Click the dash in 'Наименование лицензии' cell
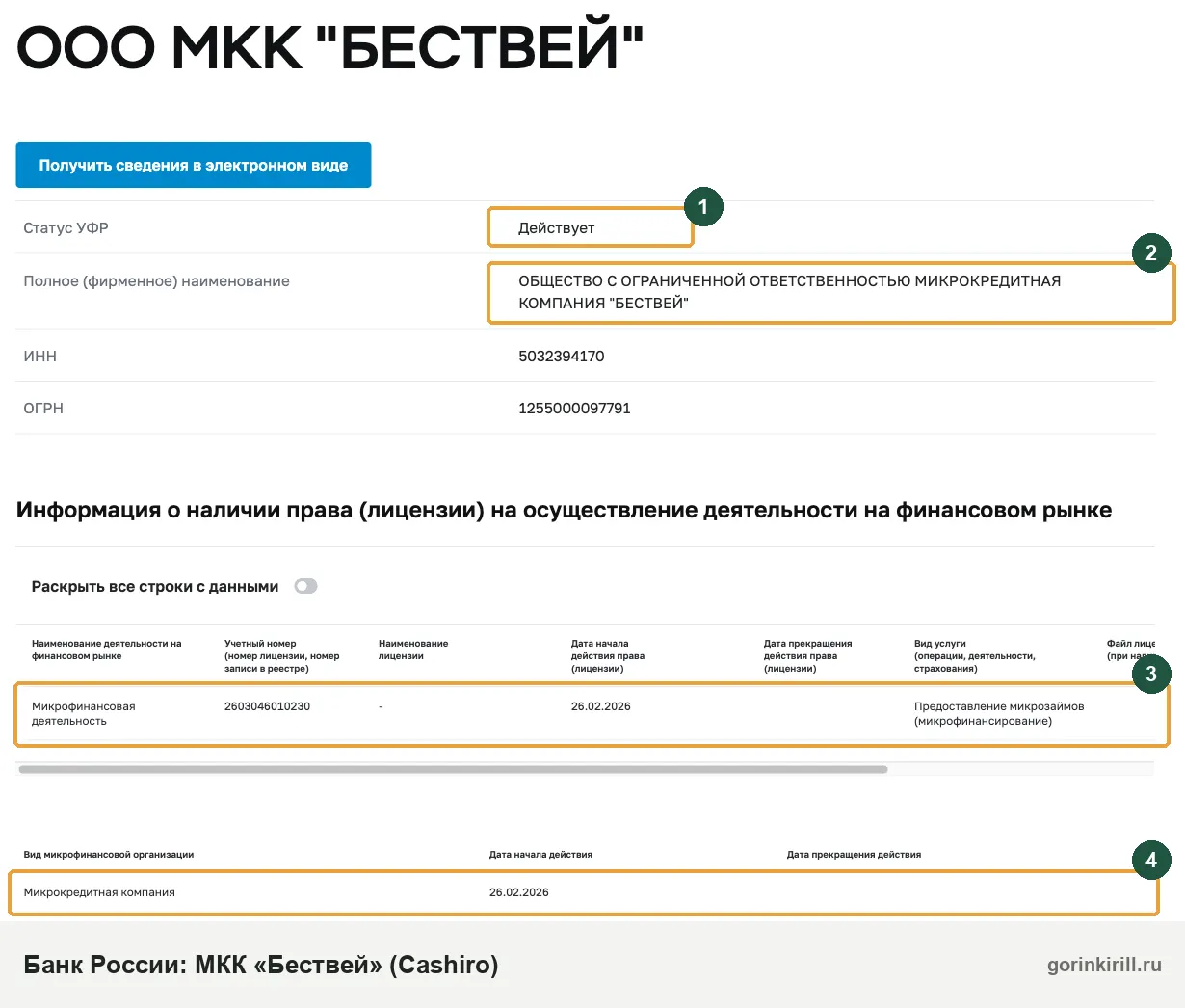The image size is (1185, 1008). click(382, 706)
